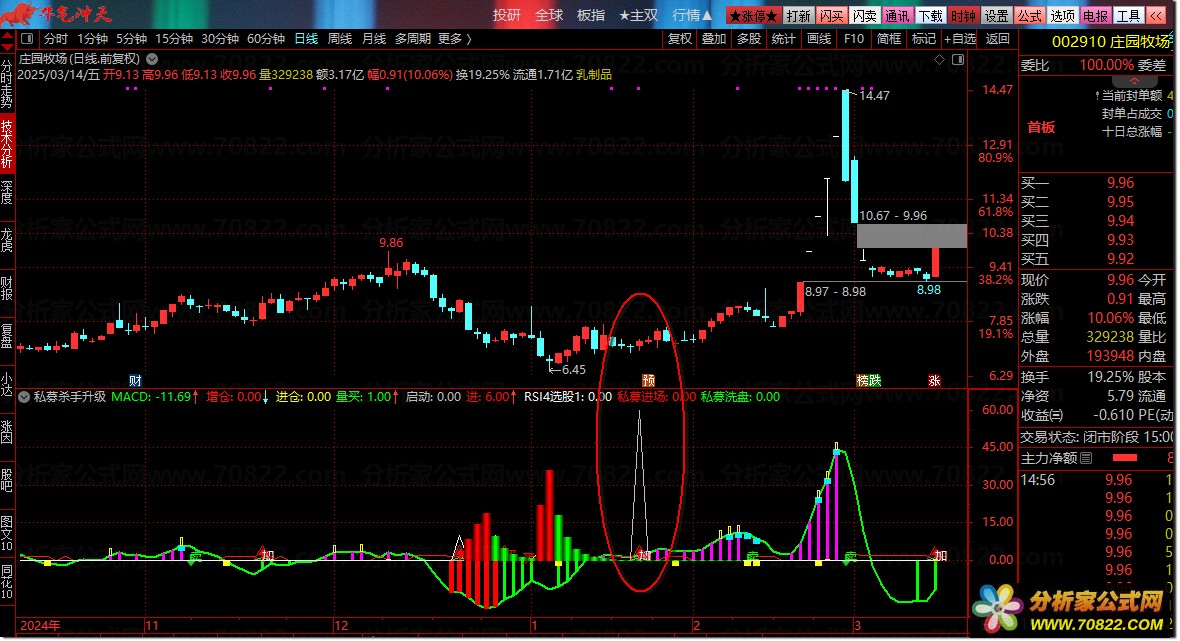Screen dimensions: 1180x641
Task: Open the 技术分析 sidebar tab
Action: 8,144
